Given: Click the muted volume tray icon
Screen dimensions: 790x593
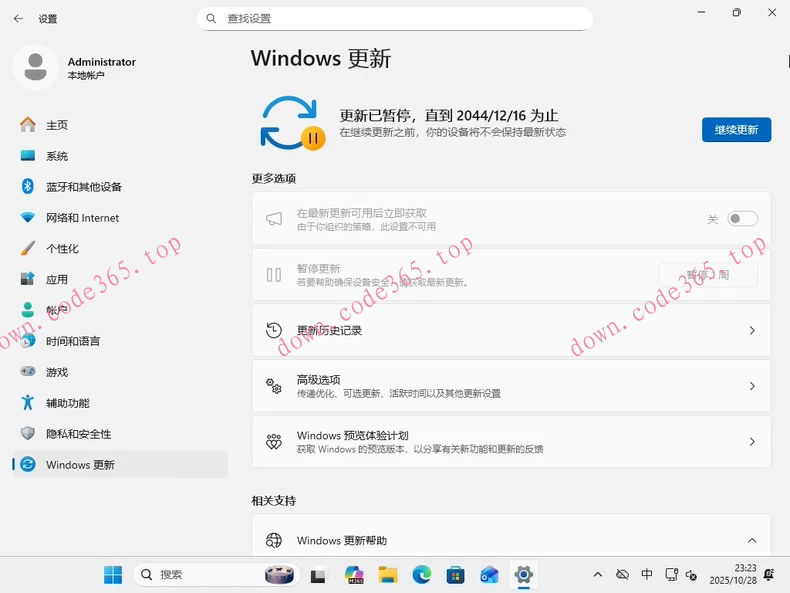Looking at the screenshot, I should [x=691, y=575].
